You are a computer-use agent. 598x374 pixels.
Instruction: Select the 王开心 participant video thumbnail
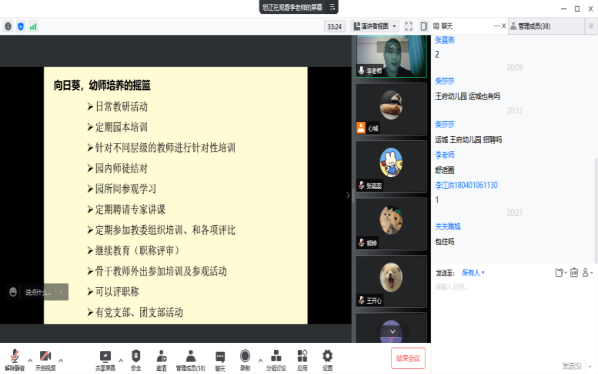391,281
